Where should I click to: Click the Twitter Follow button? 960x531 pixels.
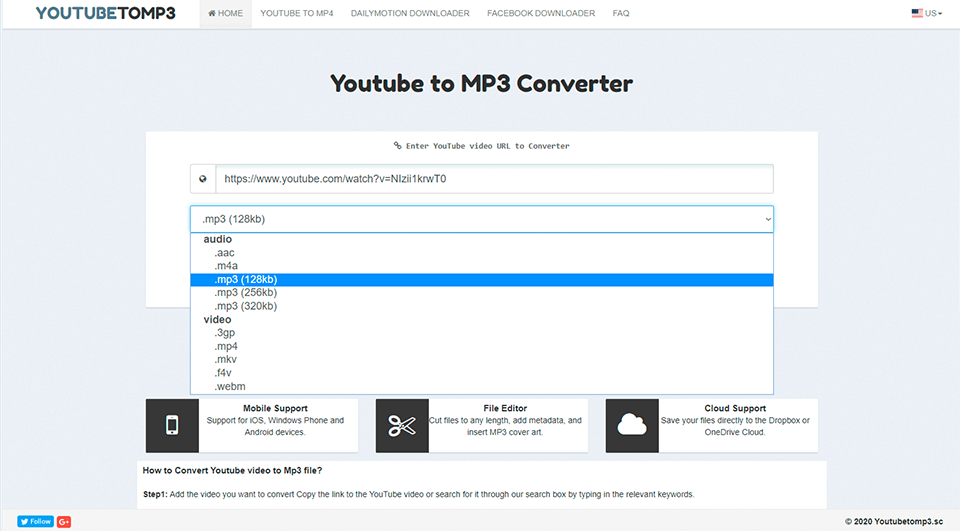pos(36,522)
